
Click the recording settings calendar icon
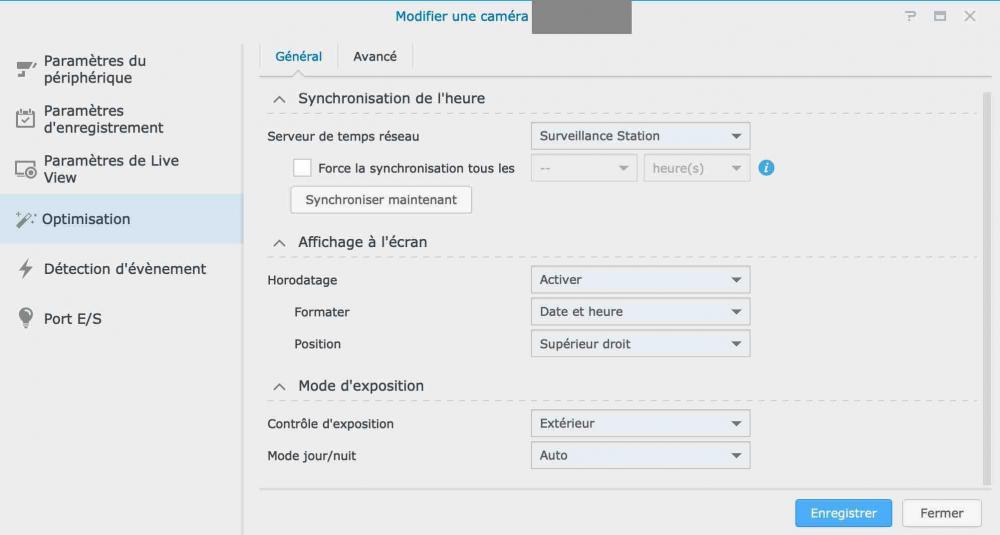(x=25, y=119)
